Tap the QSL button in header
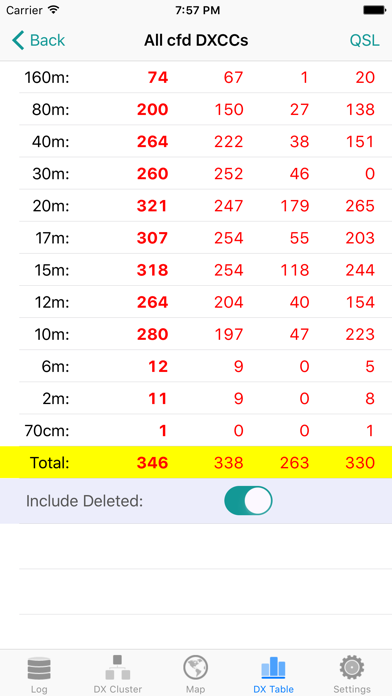 [x=364, y=40]
